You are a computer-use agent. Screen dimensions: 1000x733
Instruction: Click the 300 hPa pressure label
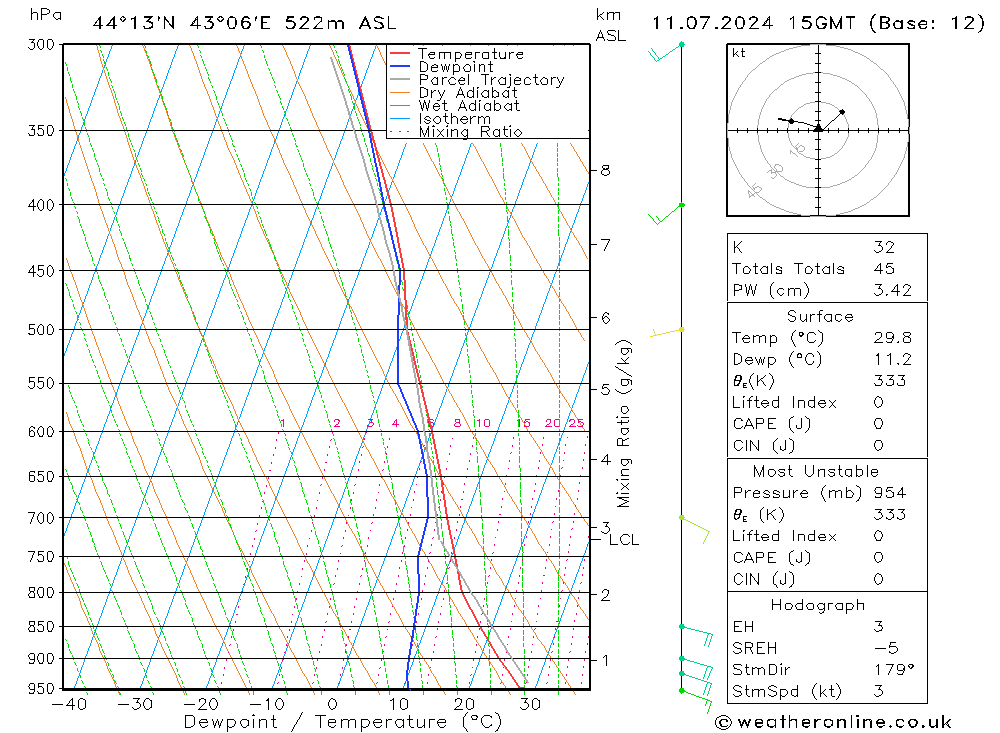[41, 45]
